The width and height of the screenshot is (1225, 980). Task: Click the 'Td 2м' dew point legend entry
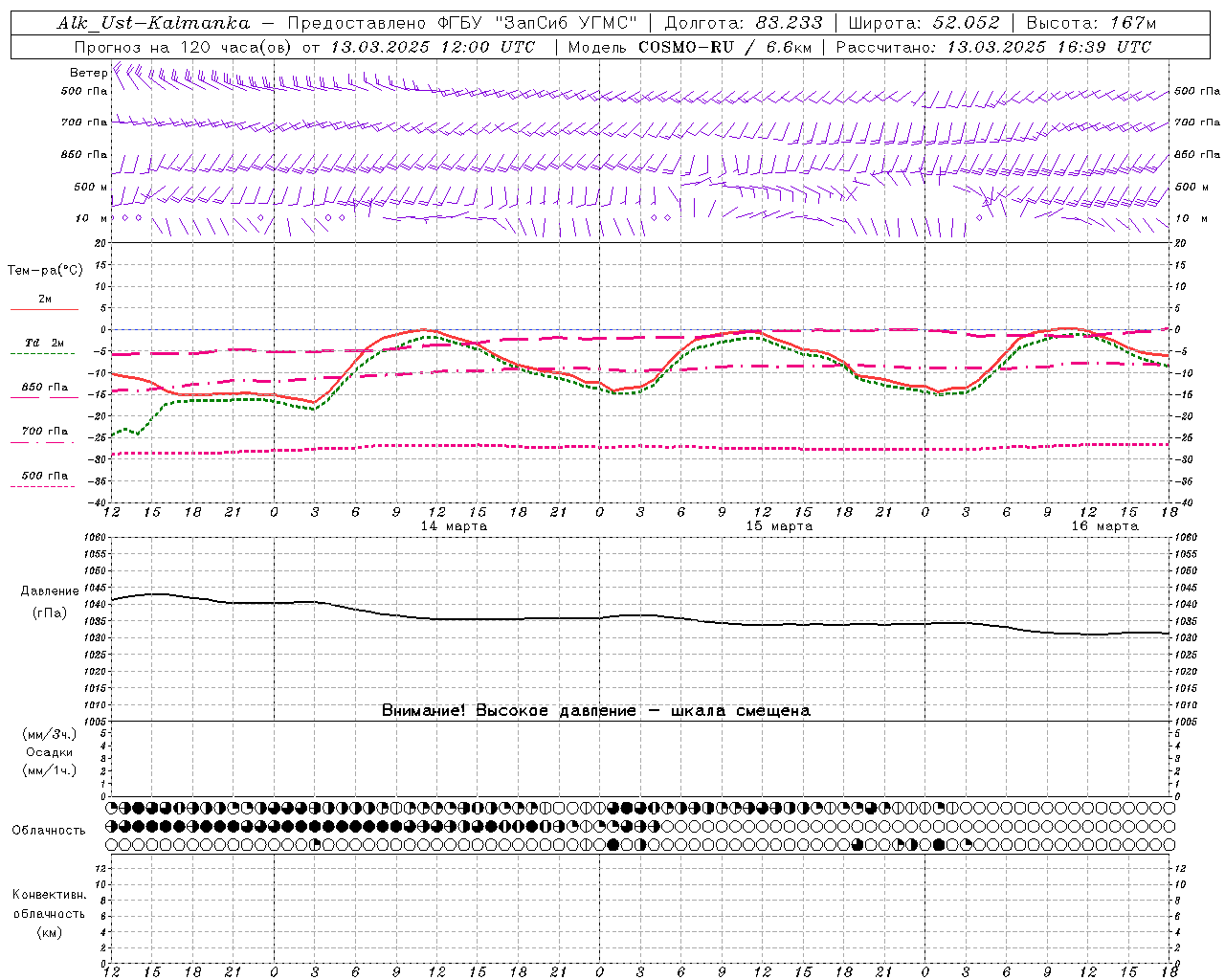(x=45, y=343)
